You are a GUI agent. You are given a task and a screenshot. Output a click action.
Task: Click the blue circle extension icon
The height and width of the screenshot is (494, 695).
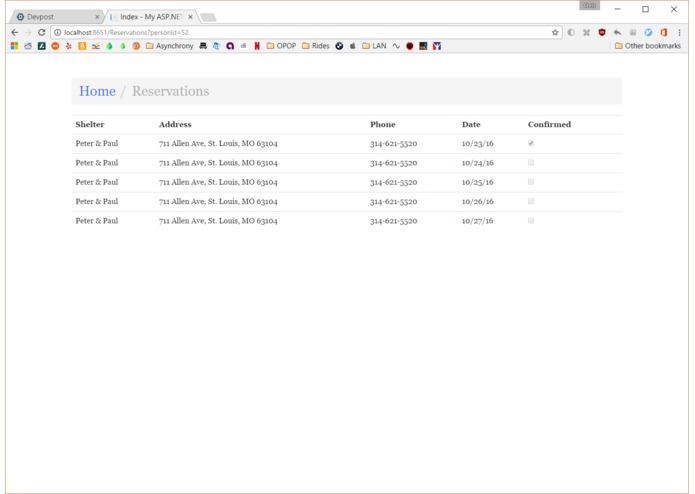[x=648, y=32]
